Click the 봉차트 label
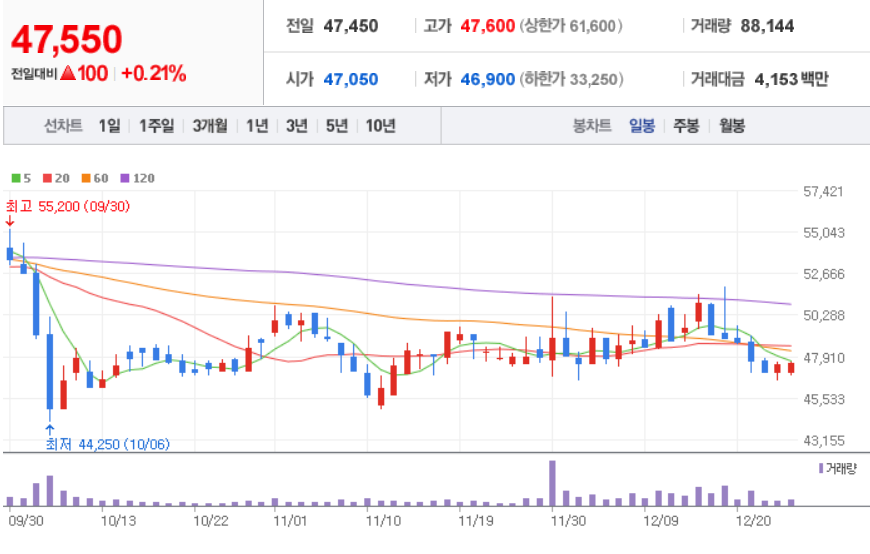Screen dimensions: 870x554 (592, 126)
